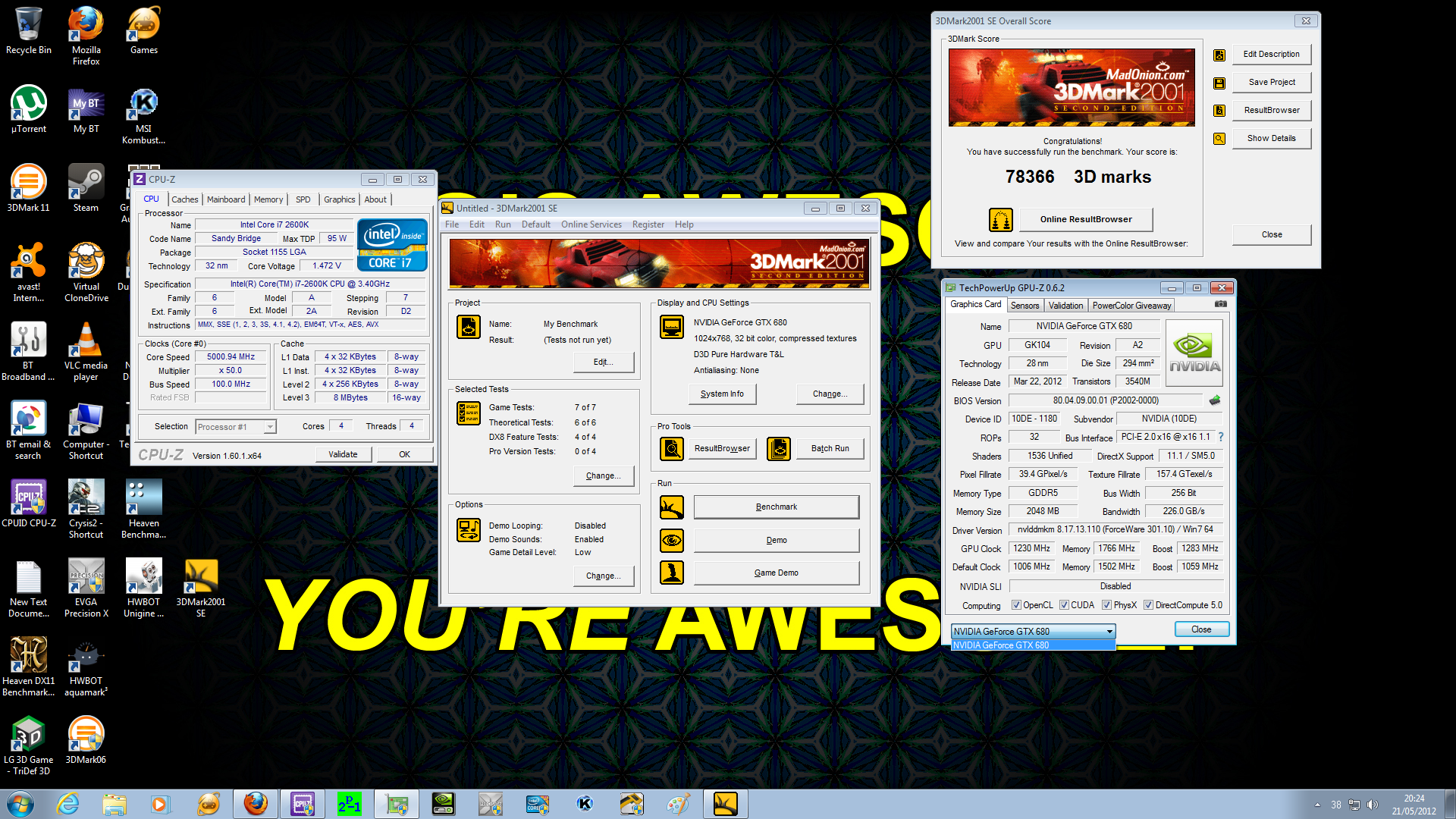Click the Options loop icon in 3DMark2001
Viewport: 1456px width, 819px height.
point(469,530)
